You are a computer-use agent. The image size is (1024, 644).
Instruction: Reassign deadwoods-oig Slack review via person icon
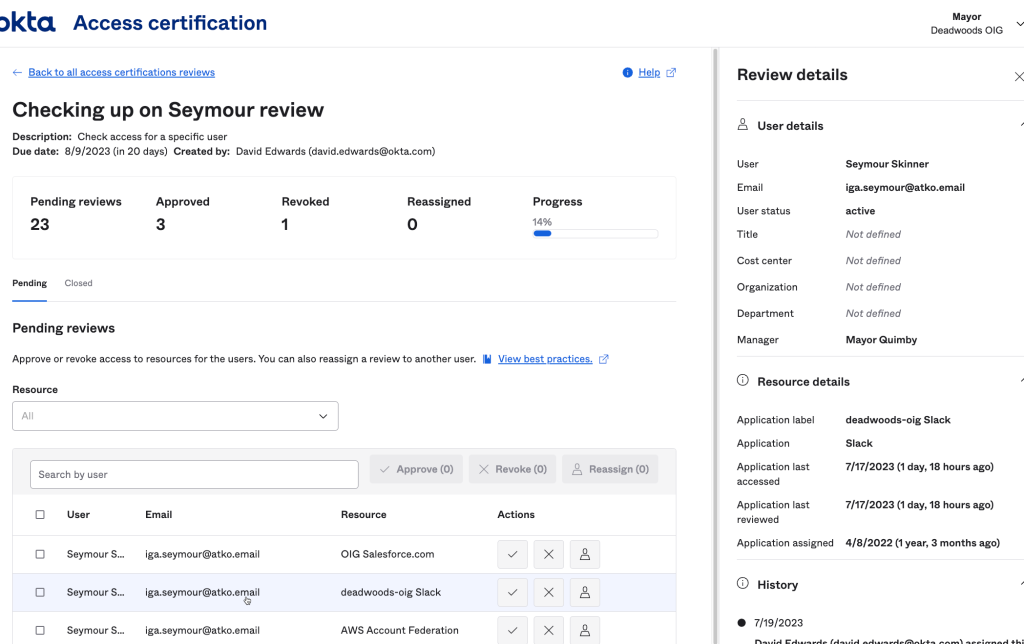tap(585, 592)
